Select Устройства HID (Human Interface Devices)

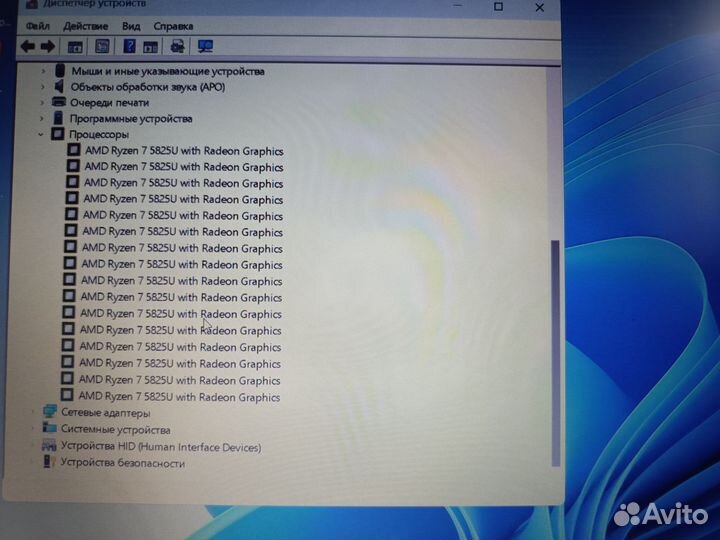(x=161, y=447)
